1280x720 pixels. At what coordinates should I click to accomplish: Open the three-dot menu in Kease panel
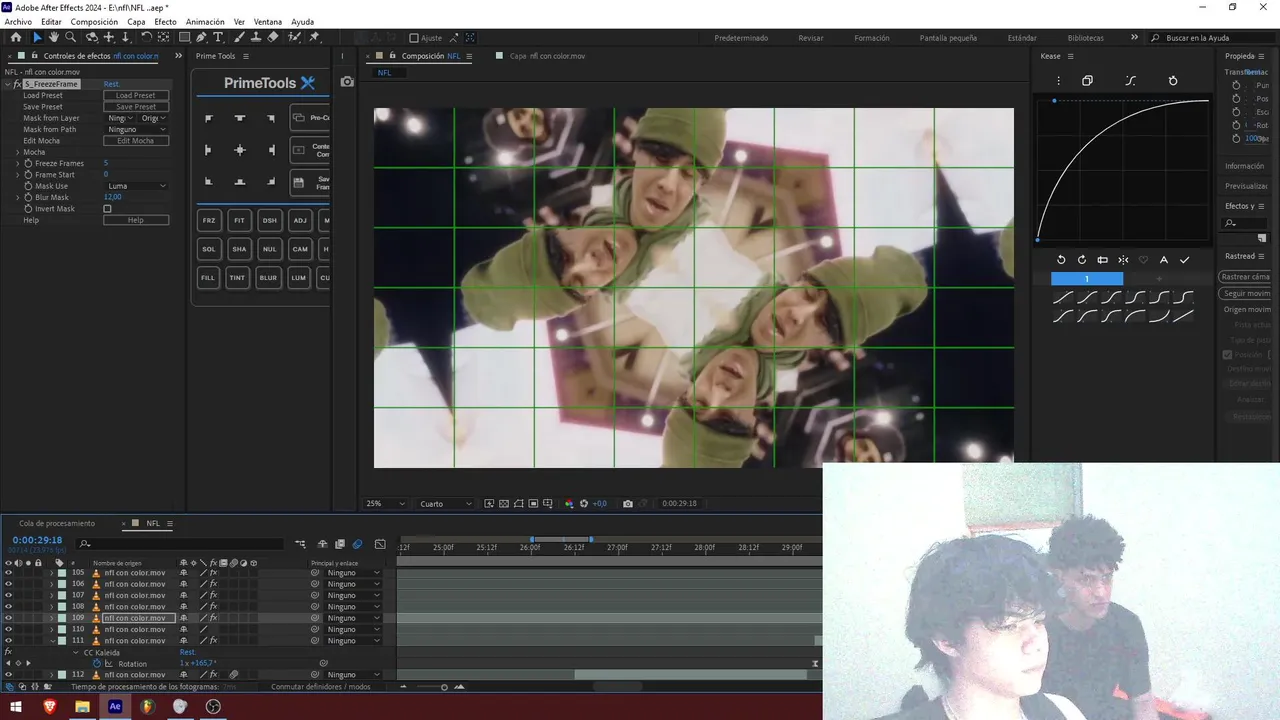click(x=1058, y=81)
